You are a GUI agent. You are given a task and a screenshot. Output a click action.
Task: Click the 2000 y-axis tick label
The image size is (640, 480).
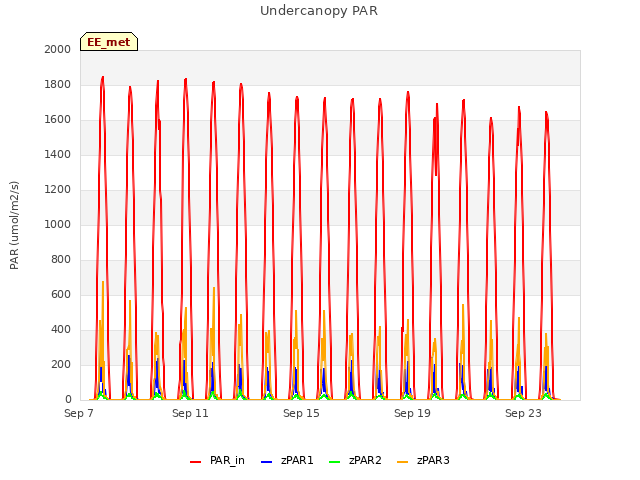tap(58, 49)
